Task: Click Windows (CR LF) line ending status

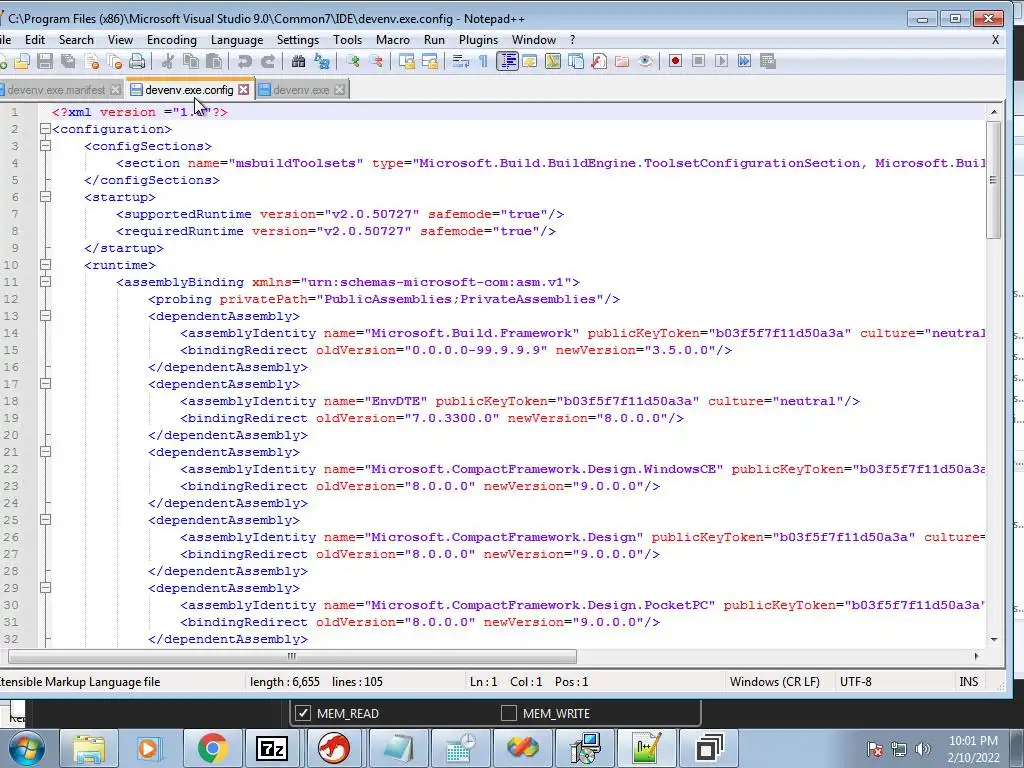Action: [775, 682]
